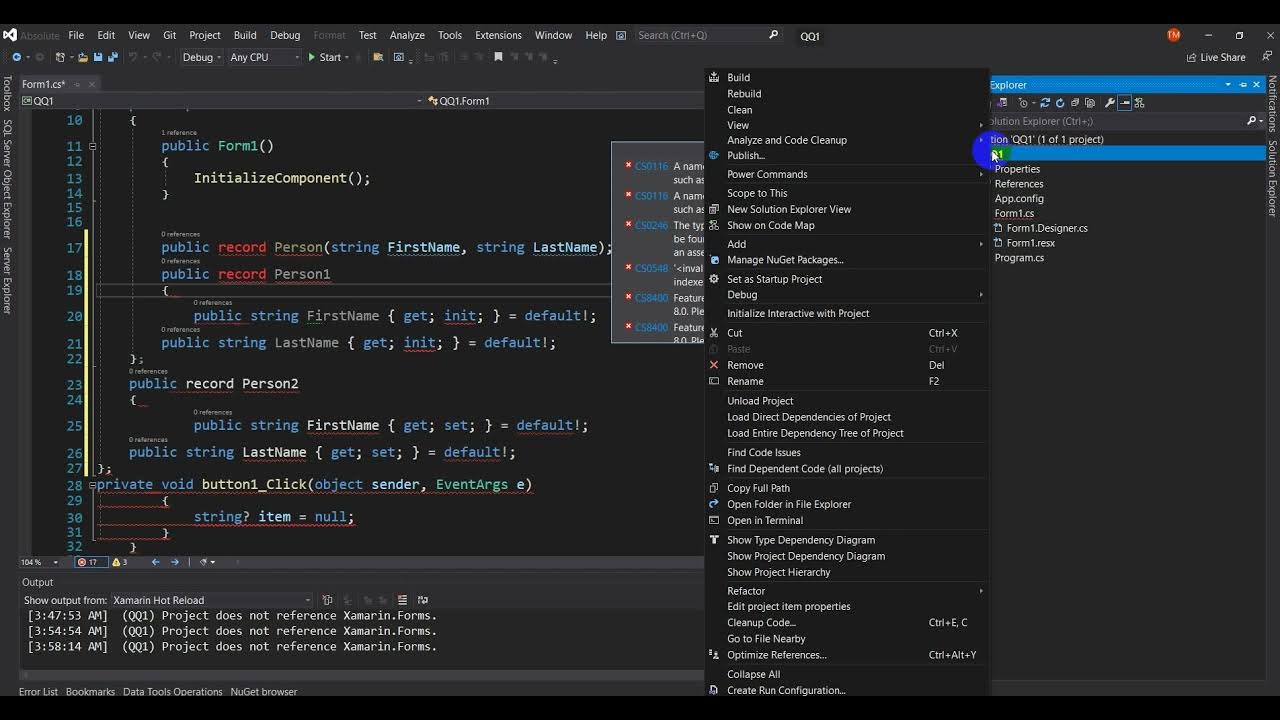Image resolution: width=1280 pixels, height=720 pixels.
Task: Click the Clear All icon in Output panel
Action: coord(402,600)
